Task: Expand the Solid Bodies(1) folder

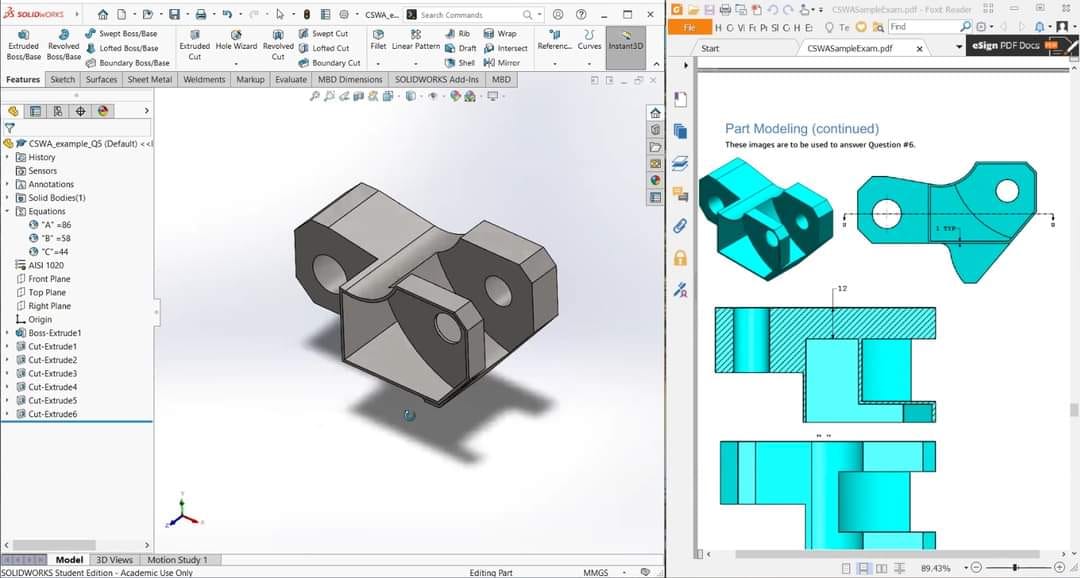Action: click(x=8, y=198)
